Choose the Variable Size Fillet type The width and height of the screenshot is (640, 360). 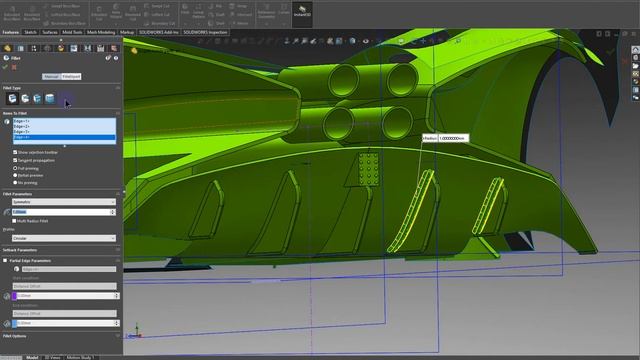(25, 98)
